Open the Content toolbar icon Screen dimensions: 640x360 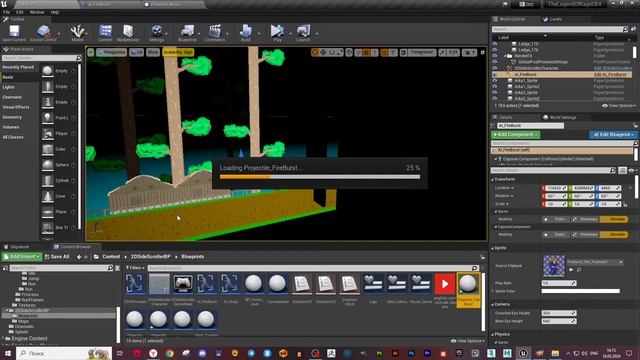point(105,33)
